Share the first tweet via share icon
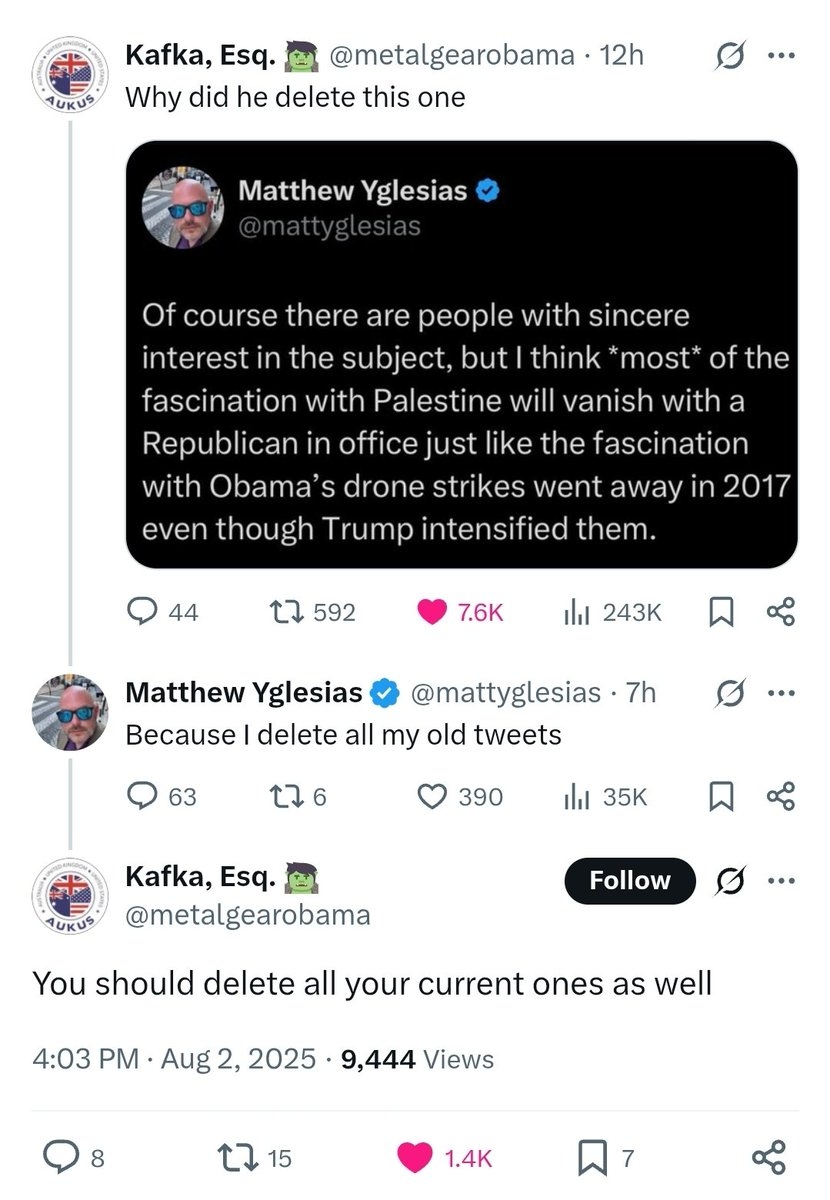This screenshot has width=830, height=1200. pyautogui.click(x=780, y=612)
